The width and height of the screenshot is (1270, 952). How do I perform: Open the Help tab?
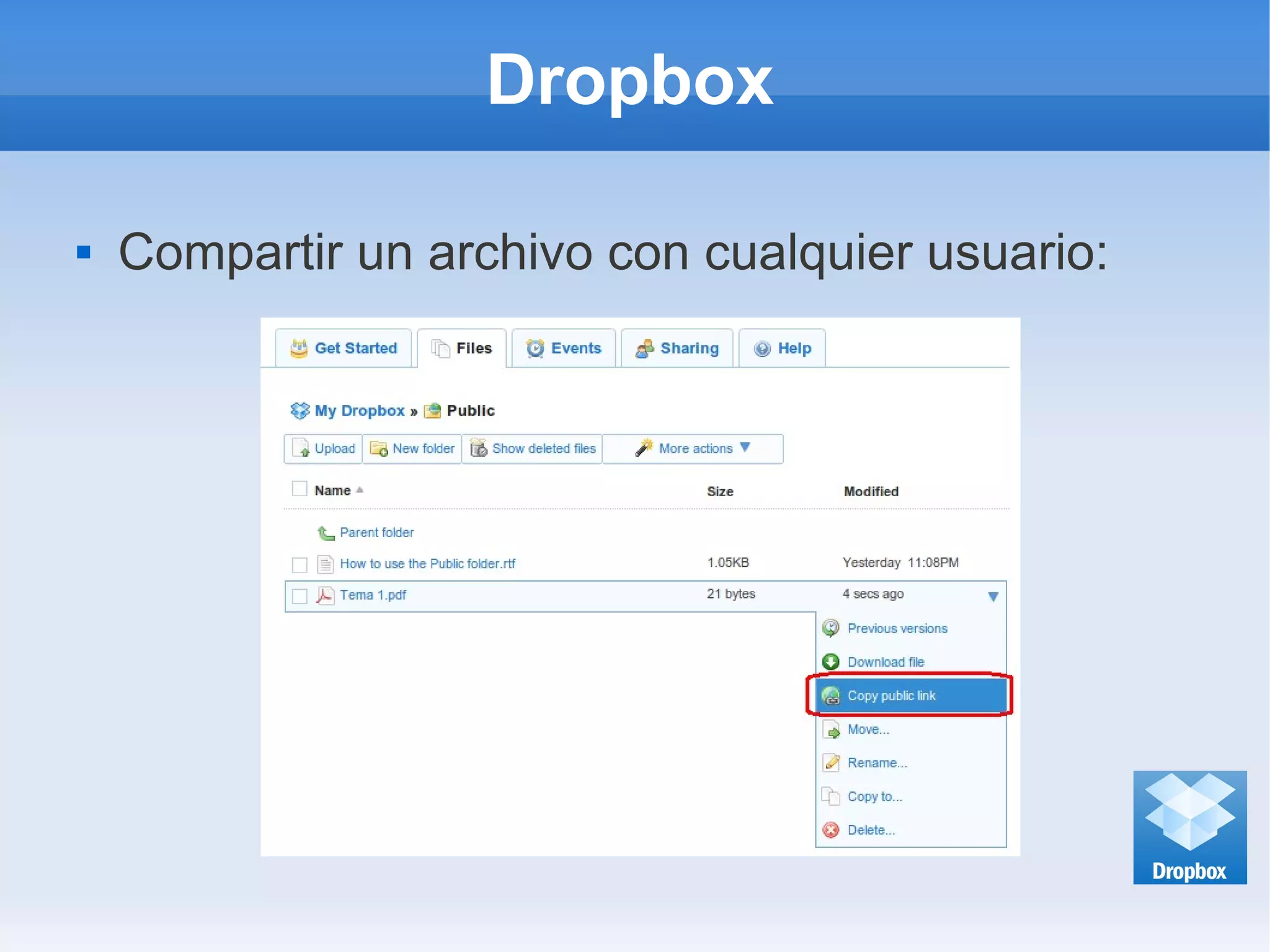click(x=782, y=348)
